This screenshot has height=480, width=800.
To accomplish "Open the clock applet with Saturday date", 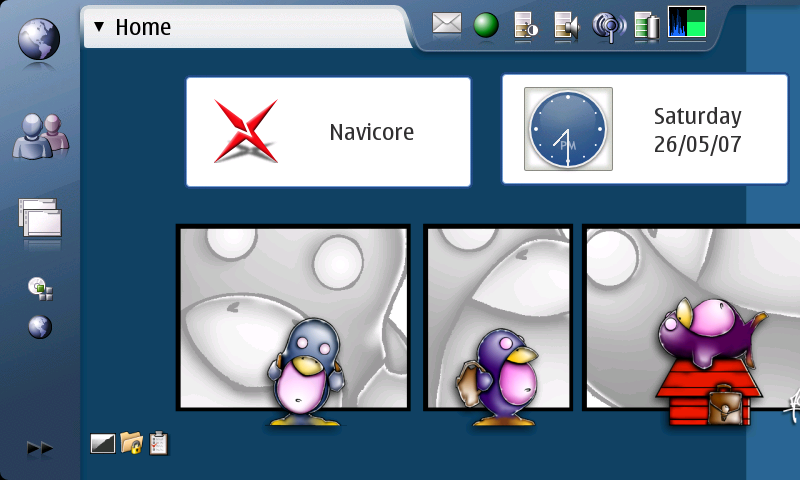I will [645, 129].
